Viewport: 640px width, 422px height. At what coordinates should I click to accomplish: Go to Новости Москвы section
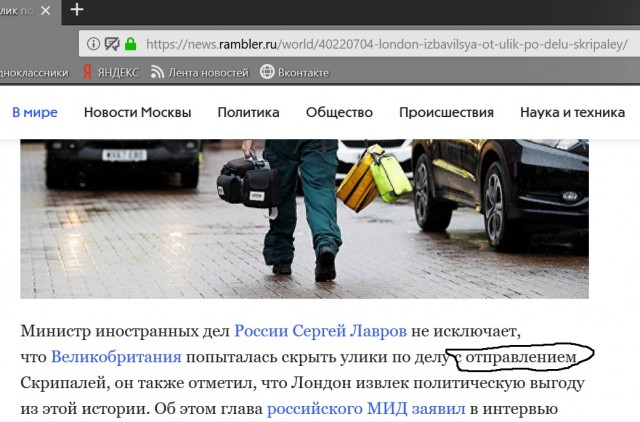[138, 112]
